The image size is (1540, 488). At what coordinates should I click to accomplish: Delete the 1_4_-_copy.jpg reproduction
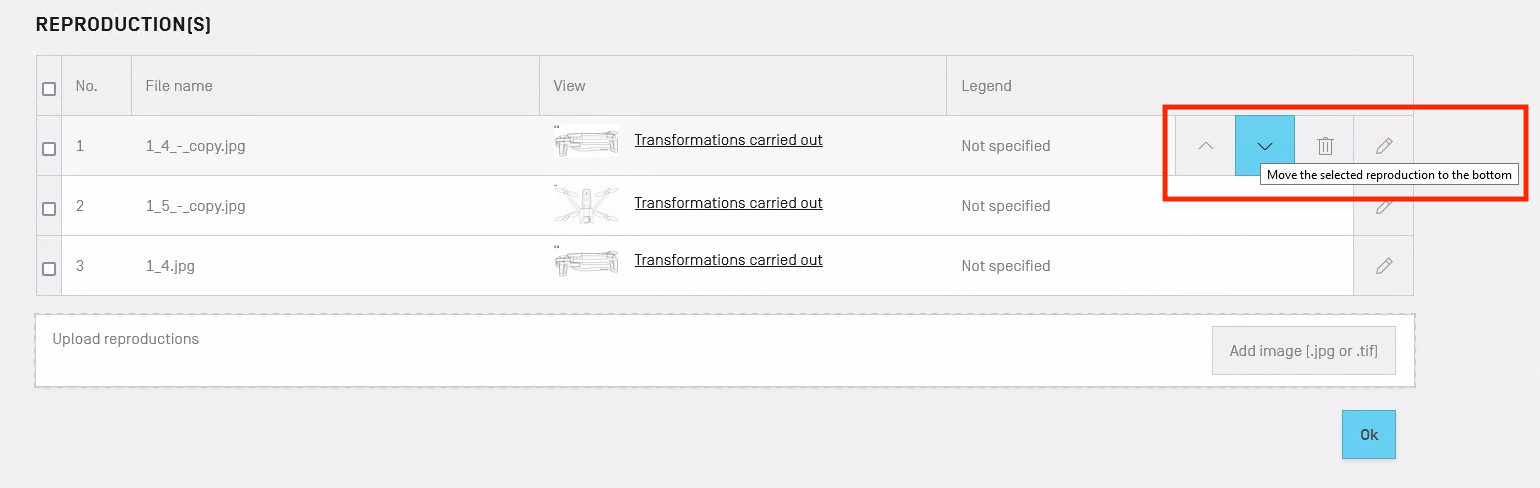point(1325,146)
